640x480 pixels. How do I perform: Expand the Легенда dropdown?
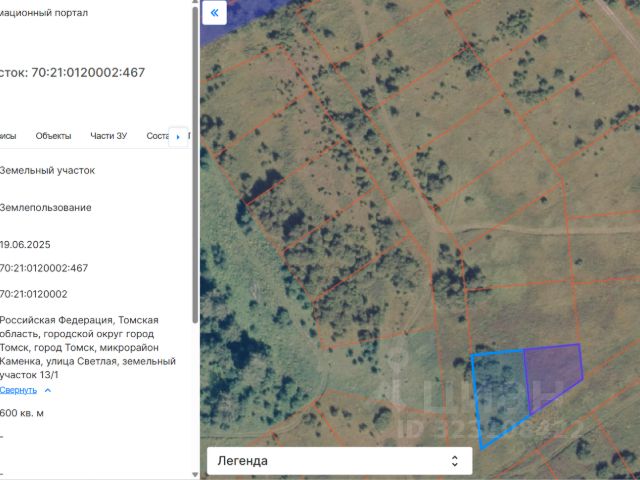pyautogui.click(x=340, y=461)
